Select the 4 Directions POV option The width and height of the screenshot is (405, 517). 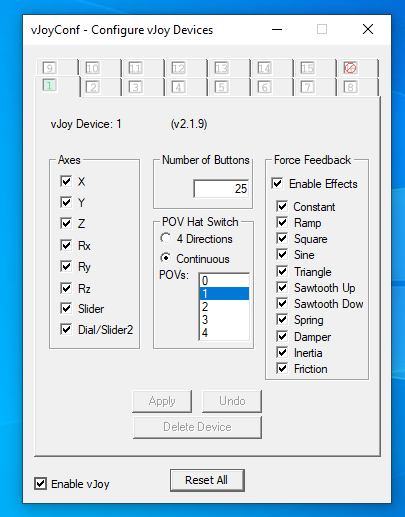[x=166, y=238]
